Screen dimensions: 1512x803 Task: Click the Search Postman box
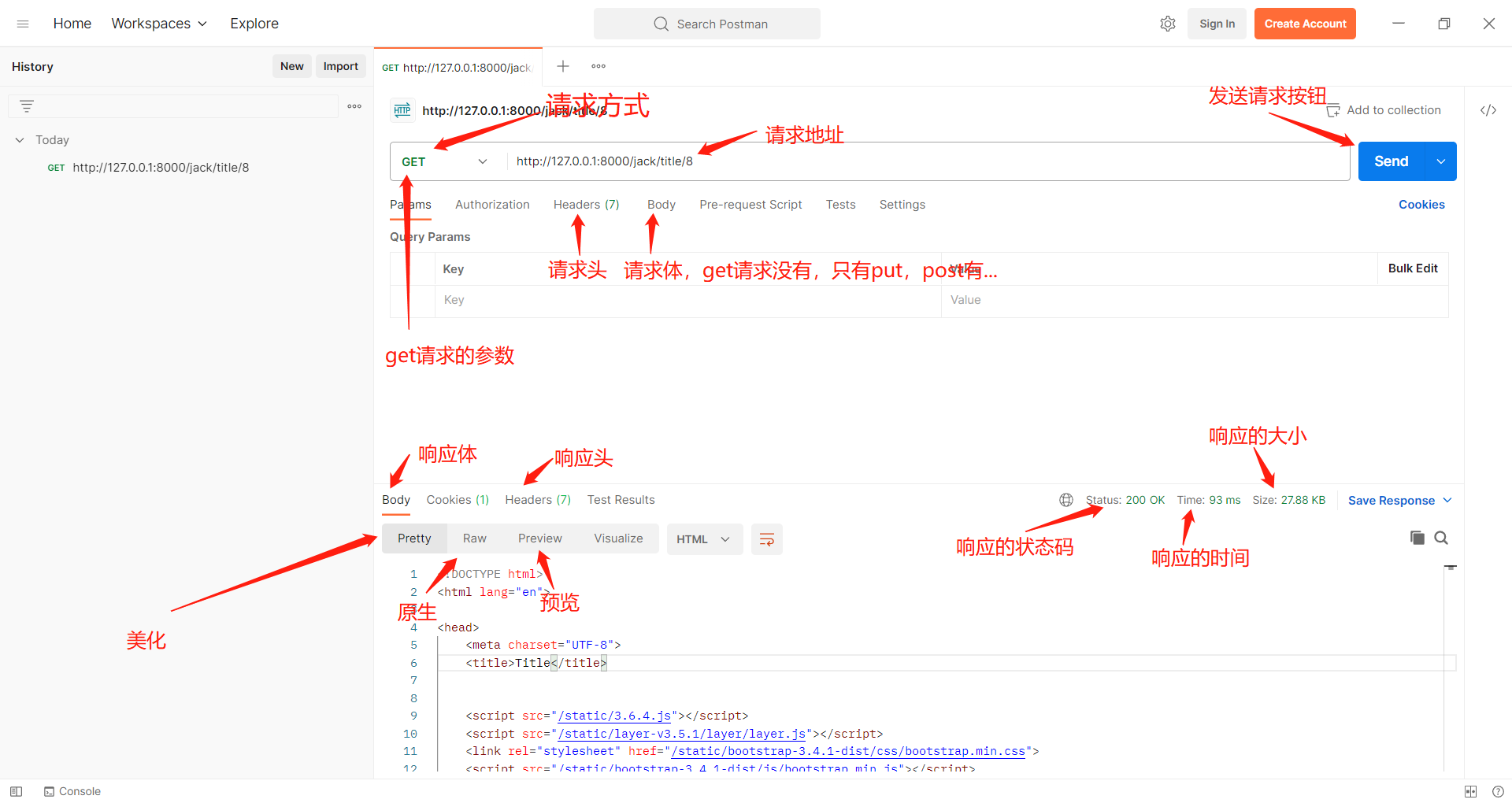(707, 24)
